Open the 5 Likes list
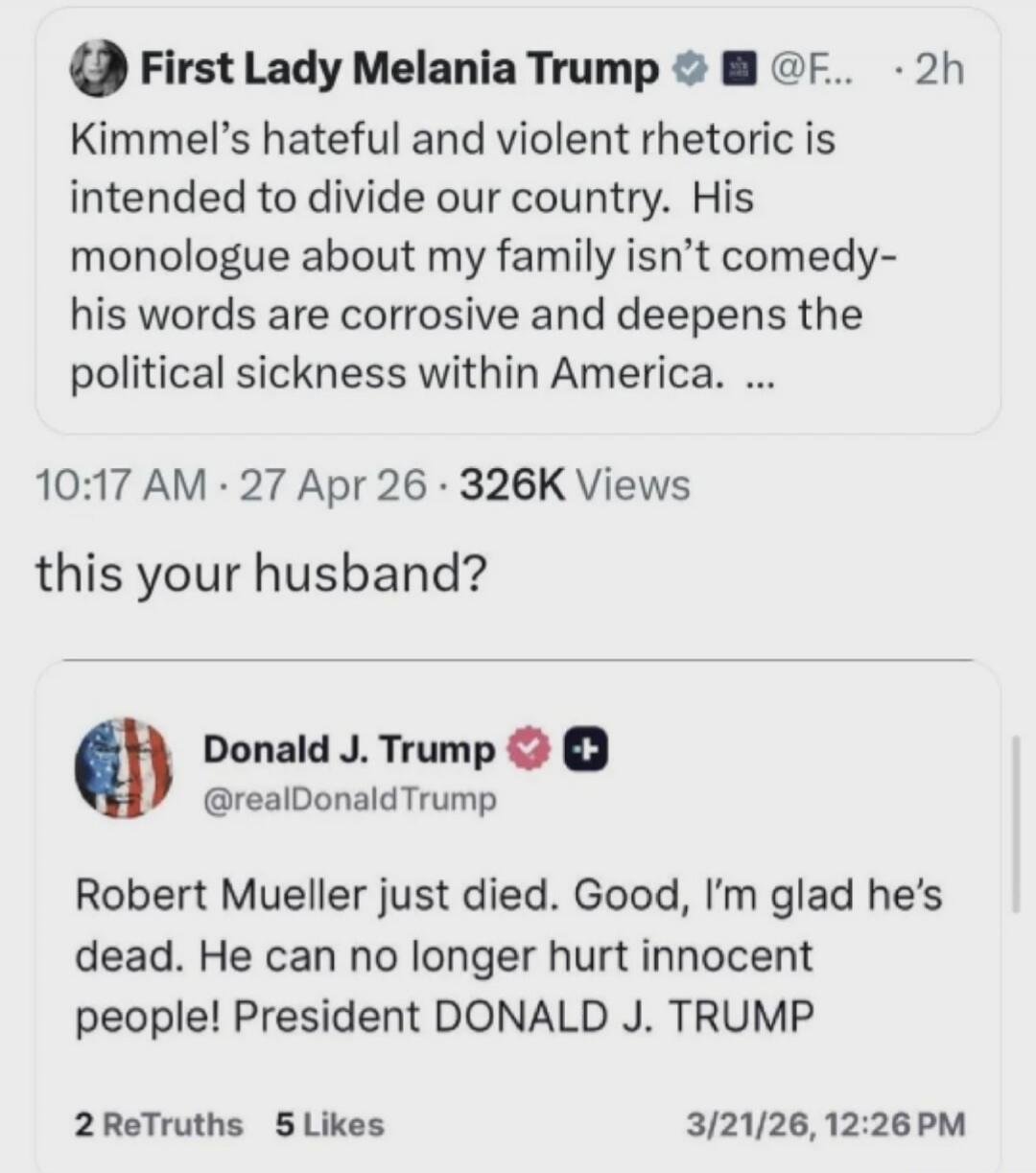 328,1124
